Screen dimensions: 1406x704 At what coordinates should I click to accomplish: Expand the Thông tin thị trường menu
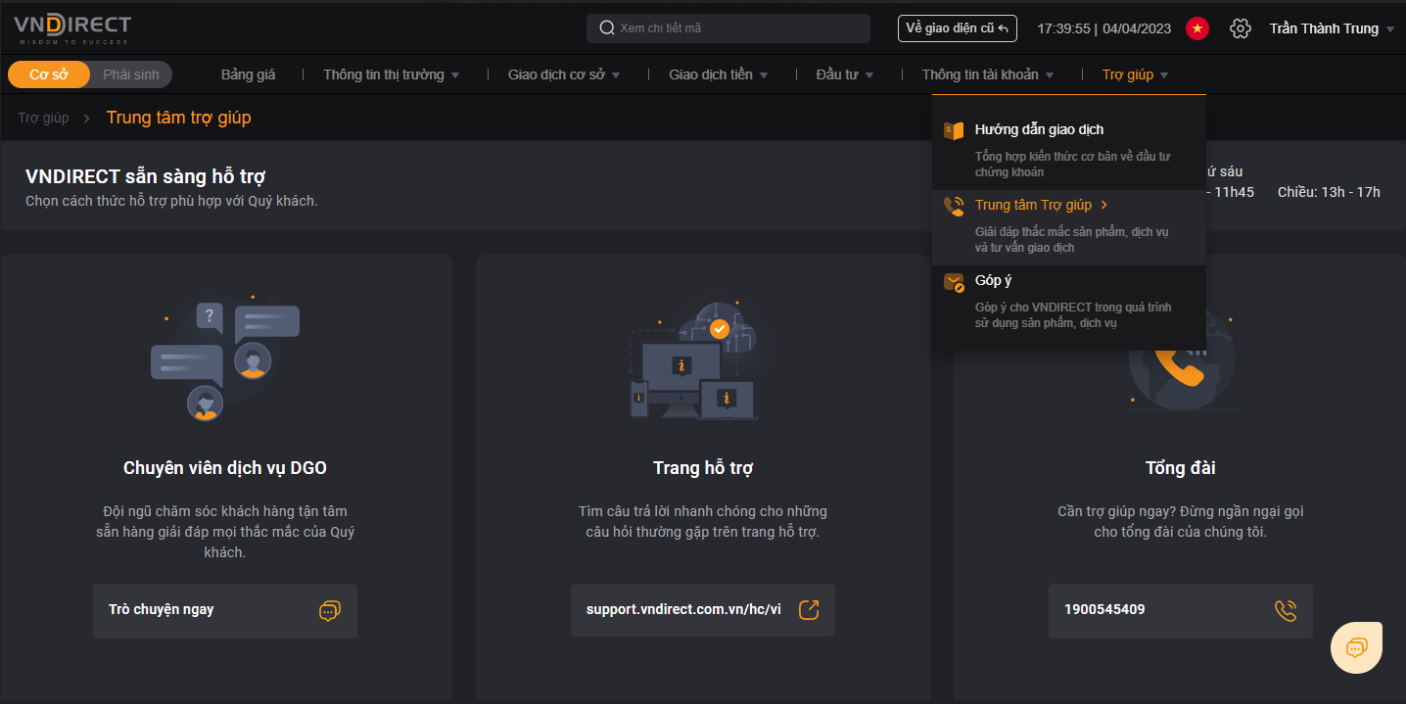[391, 75]
